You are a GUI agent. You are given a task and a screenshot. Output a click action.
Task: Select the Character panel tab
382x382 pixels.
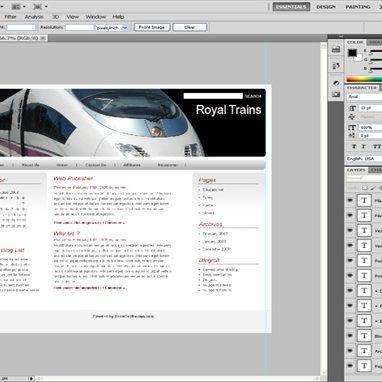pyautogui.click(x=362, y=88)
